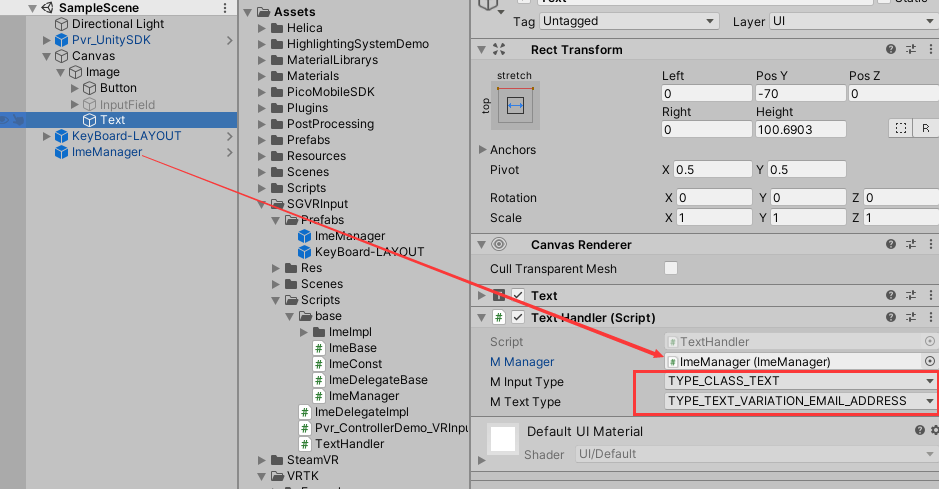Open the Tag dropdown set to Untagged
The width and height of the screenshot is (939, 489).
pyautogui.click(x=628, y=21)
